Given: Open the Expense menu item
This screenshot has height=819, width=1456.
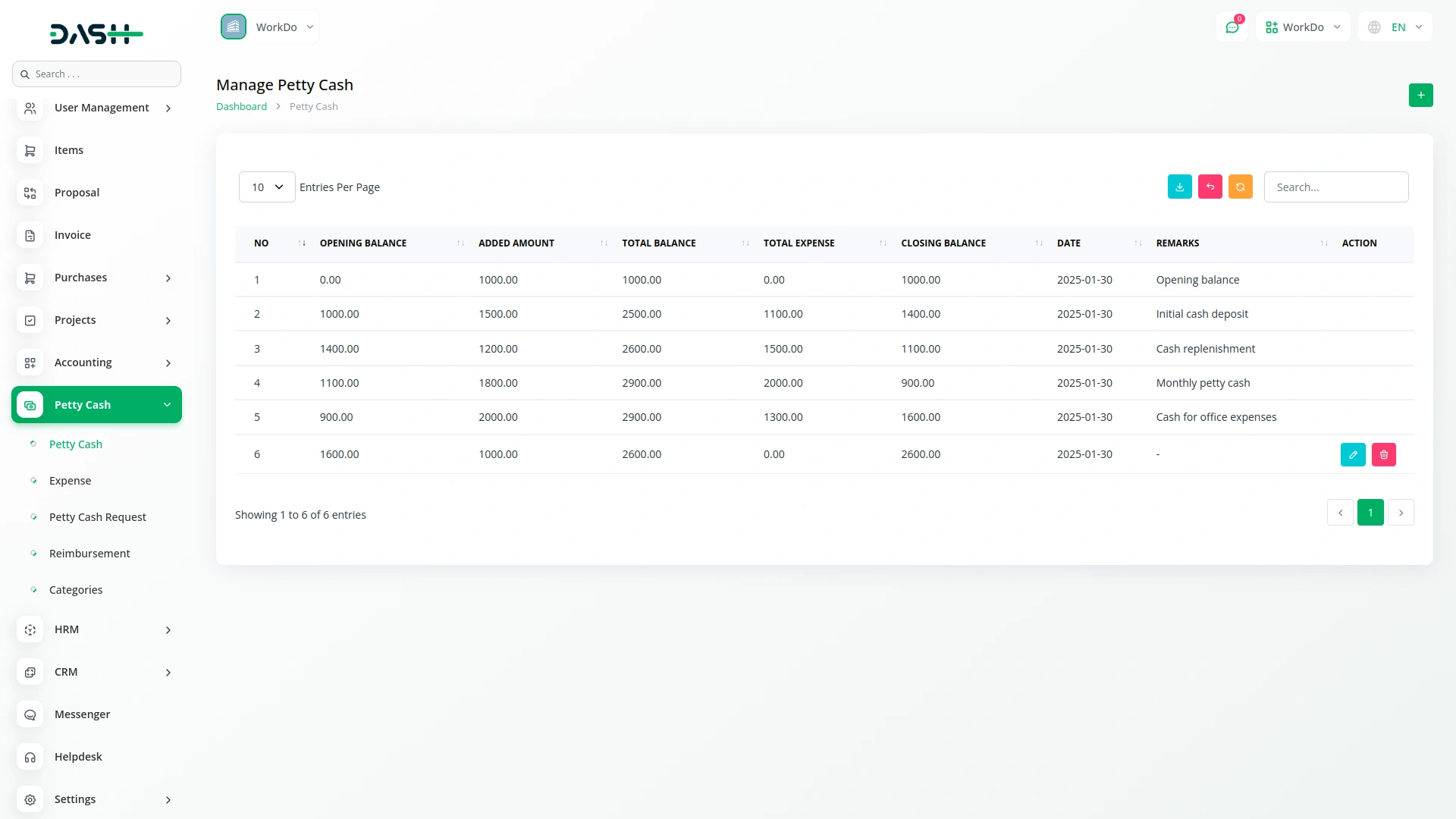Looking at the screenshot, I should [x=70, y=480].
